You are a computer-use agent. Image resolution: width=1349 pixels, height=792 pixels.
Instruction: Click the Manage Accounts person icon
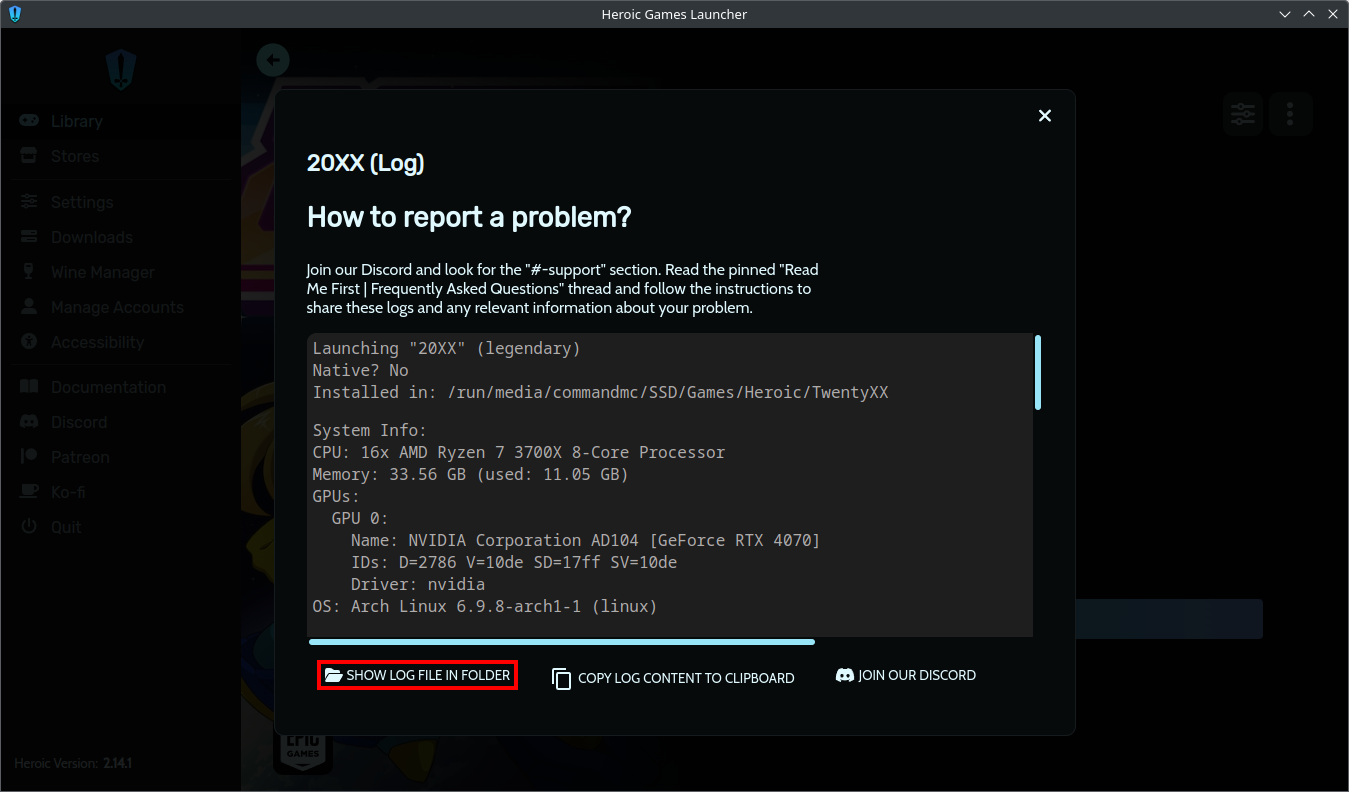click(29, 307)
